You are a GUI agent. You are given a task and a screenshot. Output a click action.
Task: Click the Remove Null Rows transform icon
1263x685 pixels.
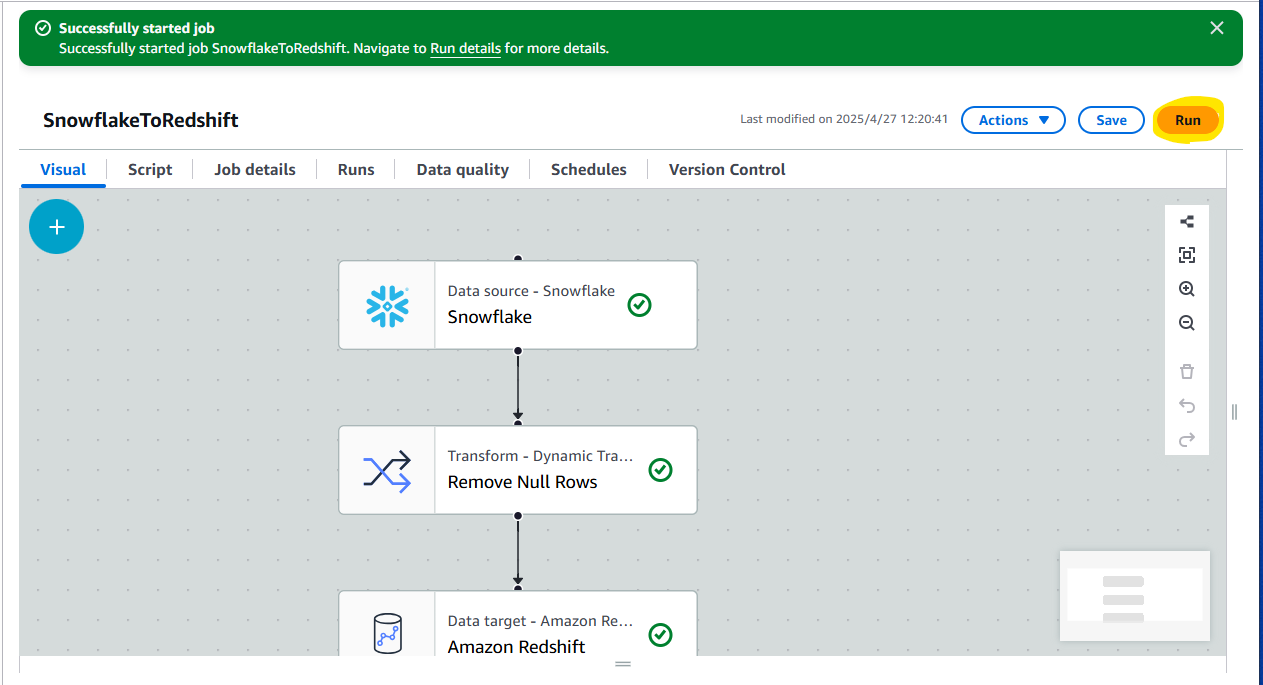click(x=387, y=470)
